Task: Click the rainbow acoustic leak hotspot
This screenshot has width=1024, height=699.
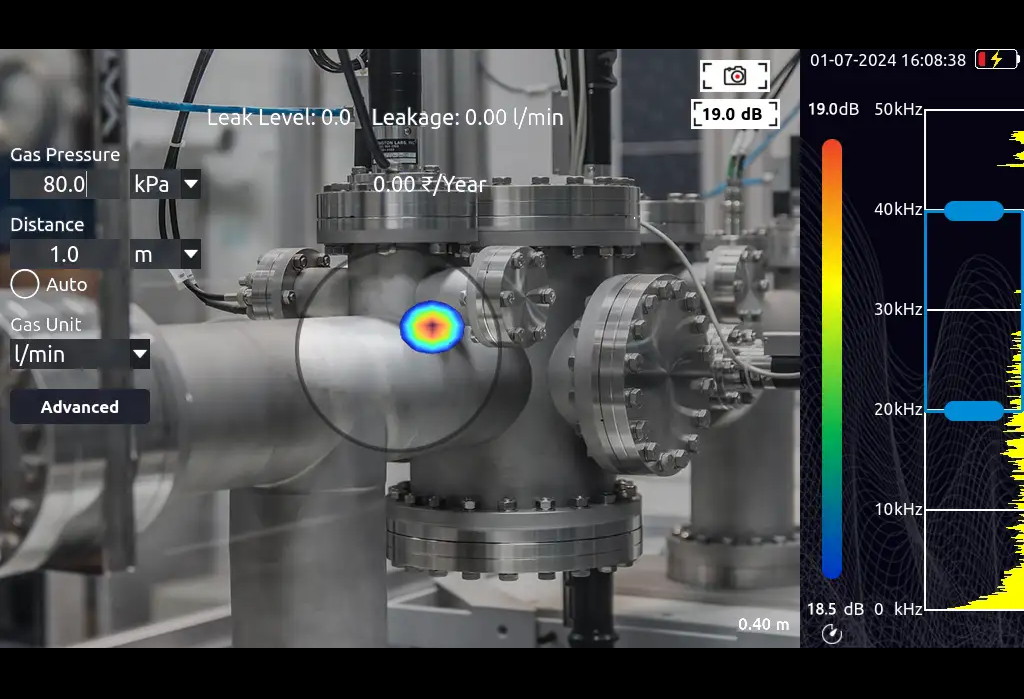Action: point(431,324)
